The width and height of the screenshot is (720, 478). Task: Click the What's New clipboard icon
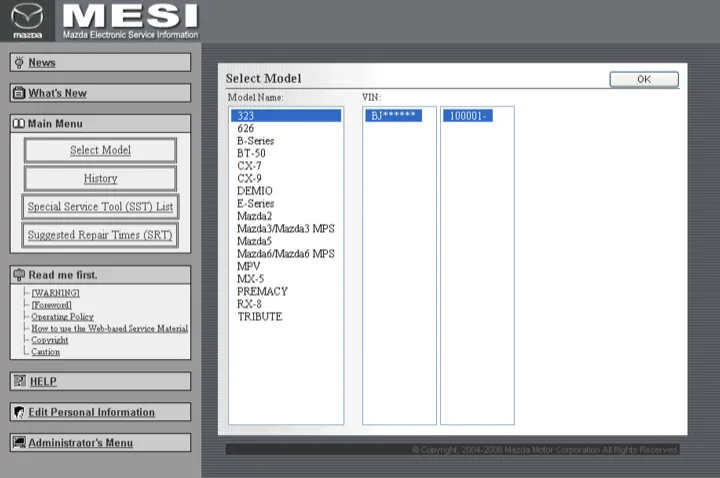pos(19,93)
